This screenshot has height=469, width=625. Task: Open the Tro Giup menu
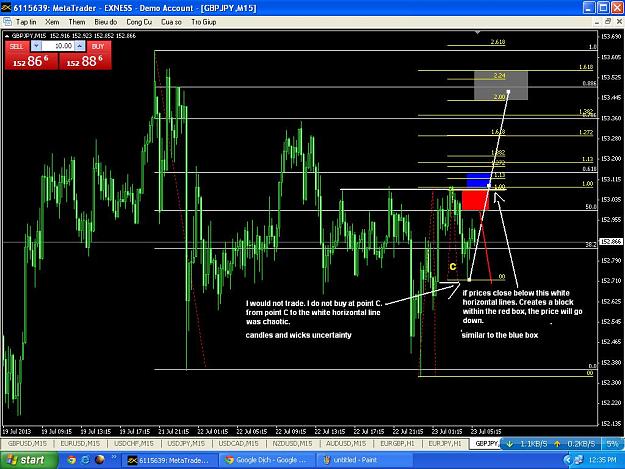click(x=204, y=22)
